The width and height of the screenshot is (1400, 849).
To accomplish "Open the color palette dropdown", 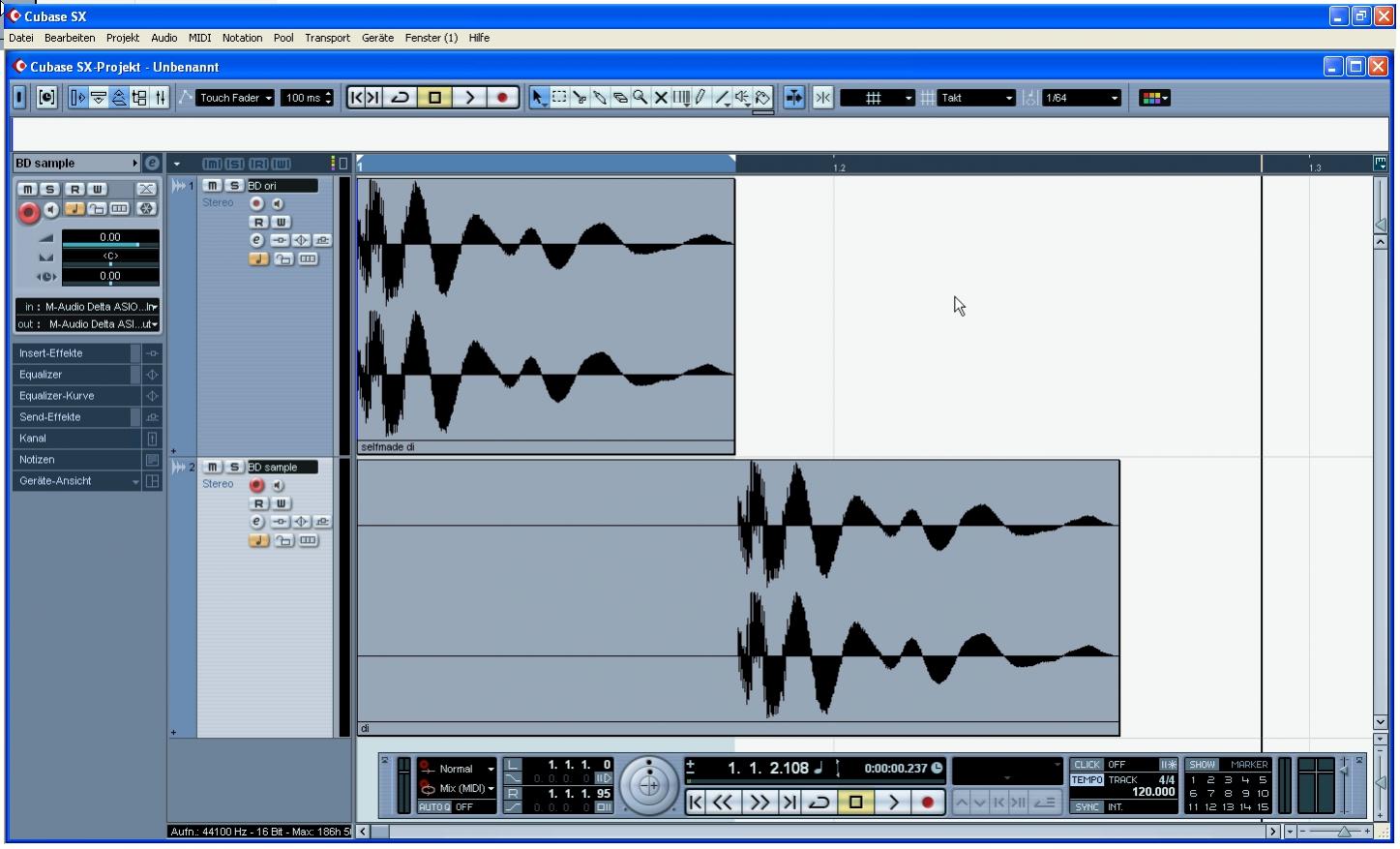I will click(x=1154, y=98).
